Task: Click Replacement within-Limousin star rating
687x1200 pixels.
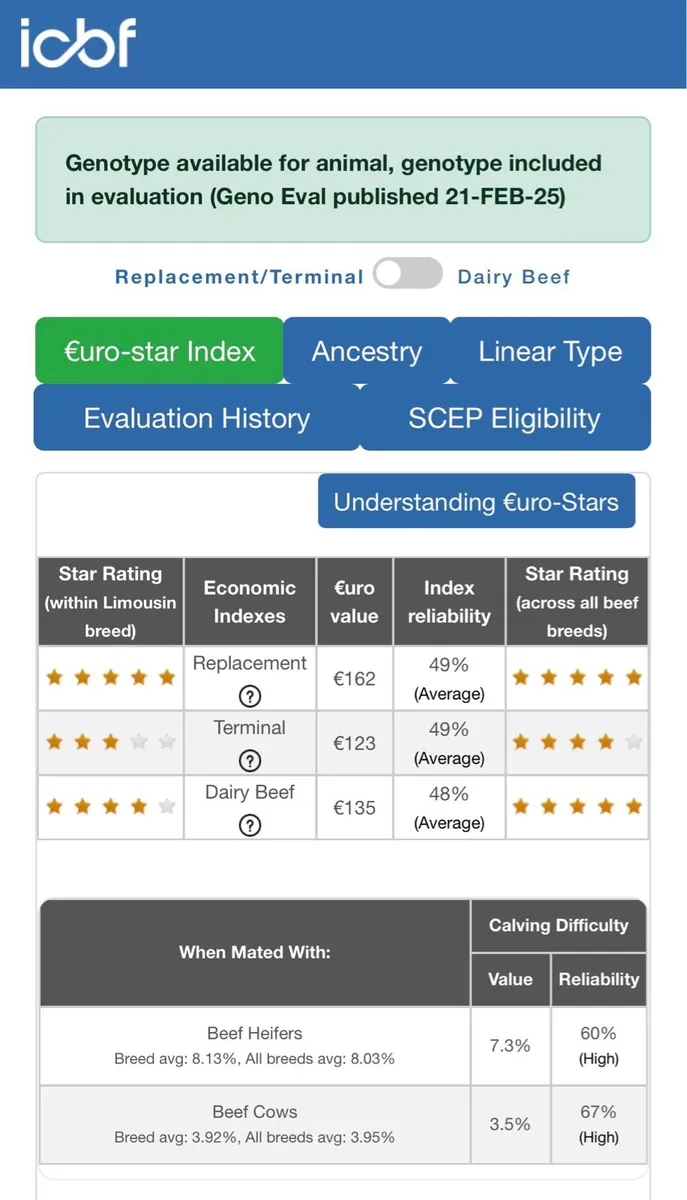Action: tap(111, 678)
